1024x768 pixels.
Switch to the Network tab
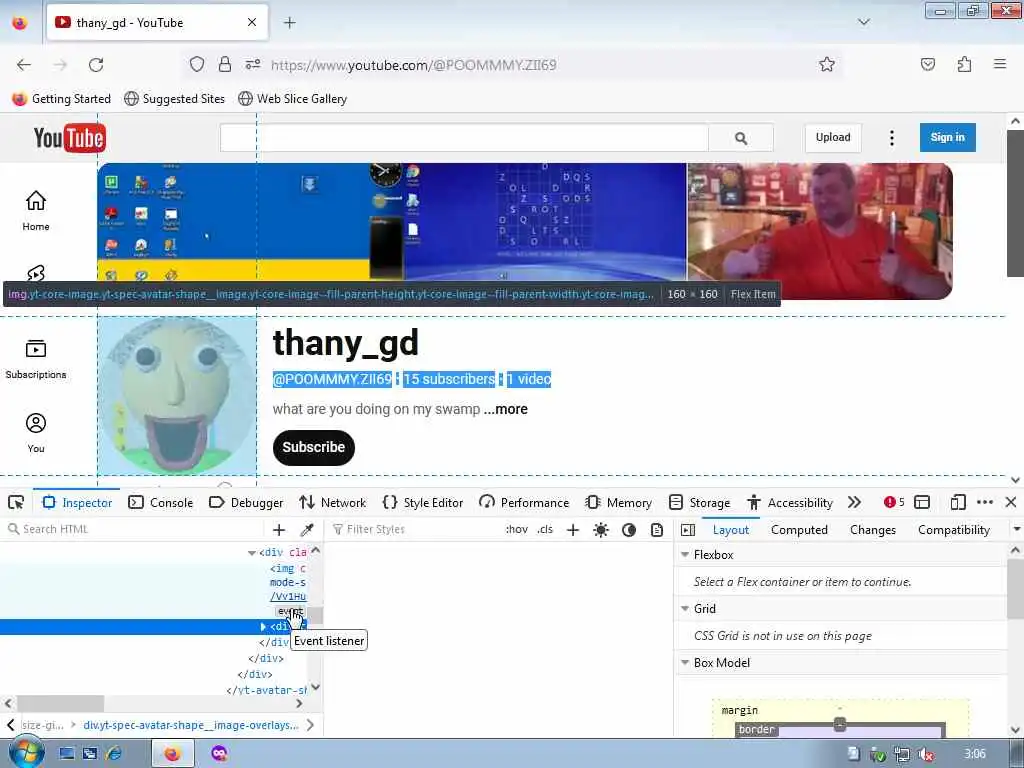[x=332, y=502]
